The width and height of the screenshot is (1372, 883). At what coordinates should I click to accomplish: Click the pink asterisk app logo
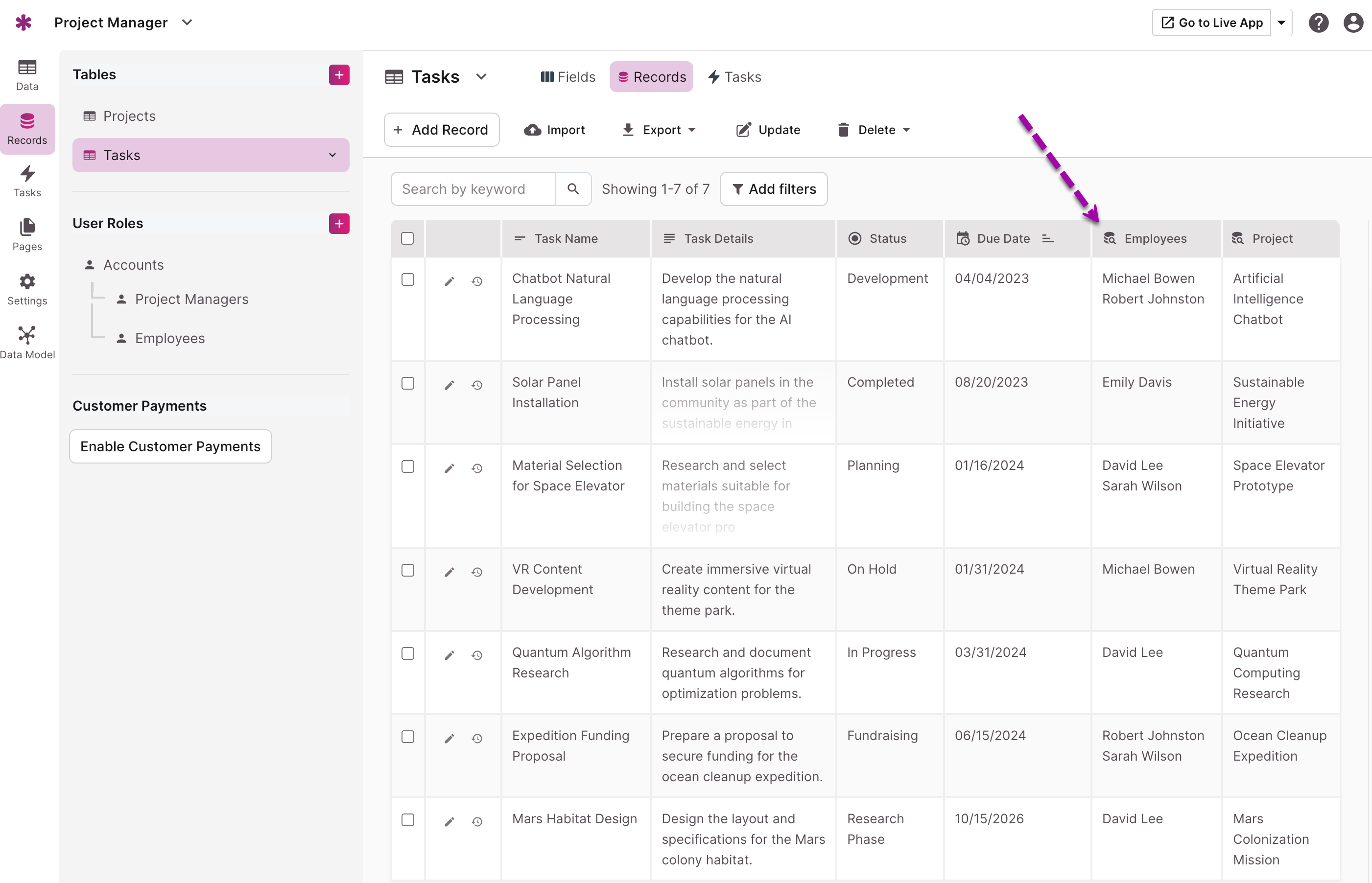(23, 23)
